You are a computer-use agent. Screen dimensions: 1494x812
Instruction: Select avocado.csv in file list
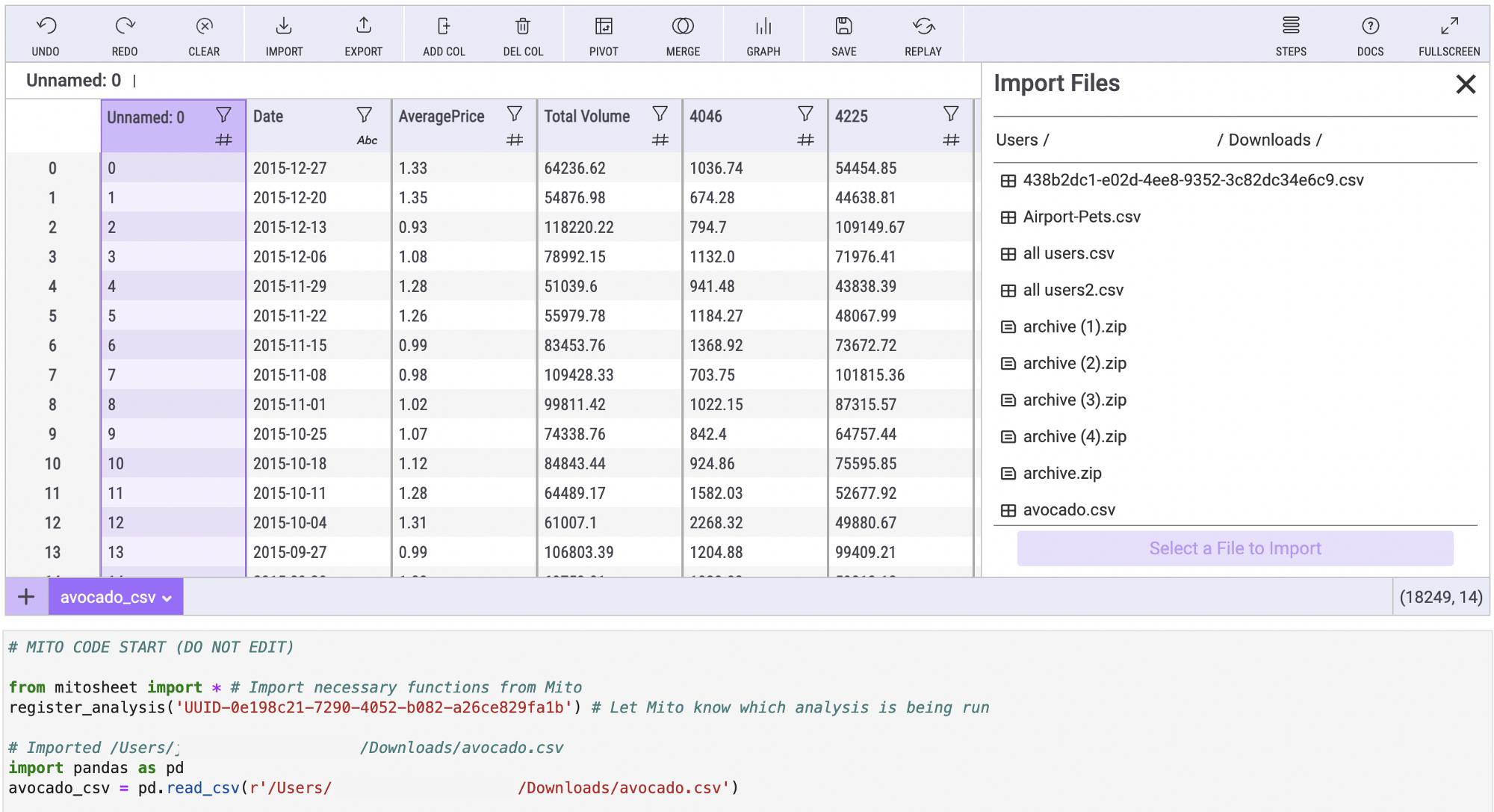click(x=1069, y=510)
